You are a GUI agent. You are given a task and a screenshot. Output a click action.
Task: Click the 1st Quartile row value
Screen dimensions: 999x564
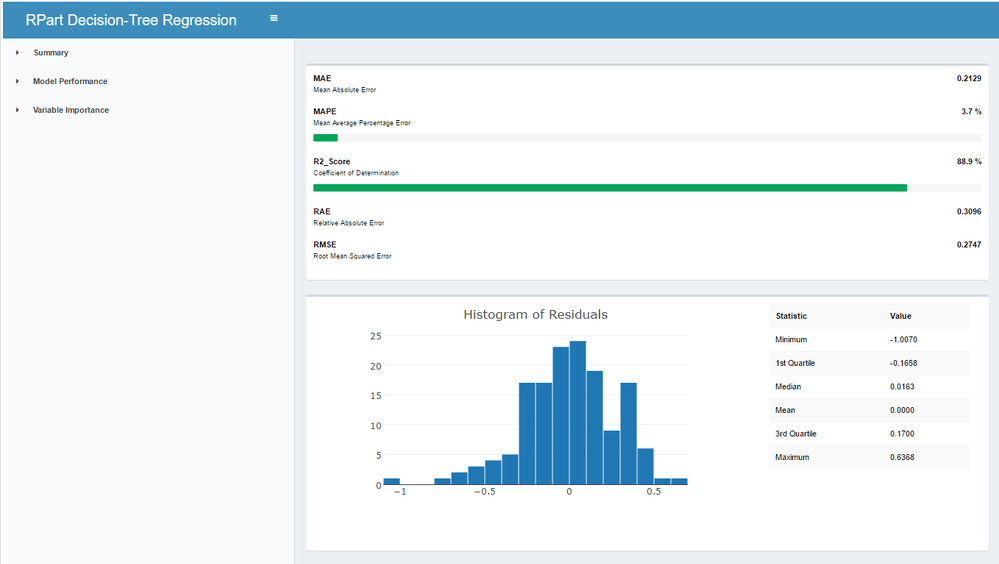pos(903,363)
